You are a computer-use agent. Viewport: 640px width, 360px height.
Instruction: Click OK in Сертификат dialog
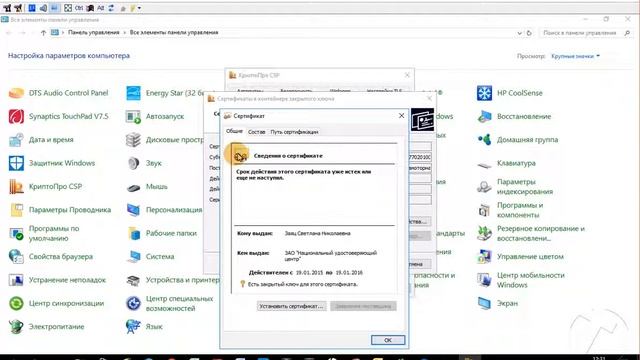click(388, 340)
